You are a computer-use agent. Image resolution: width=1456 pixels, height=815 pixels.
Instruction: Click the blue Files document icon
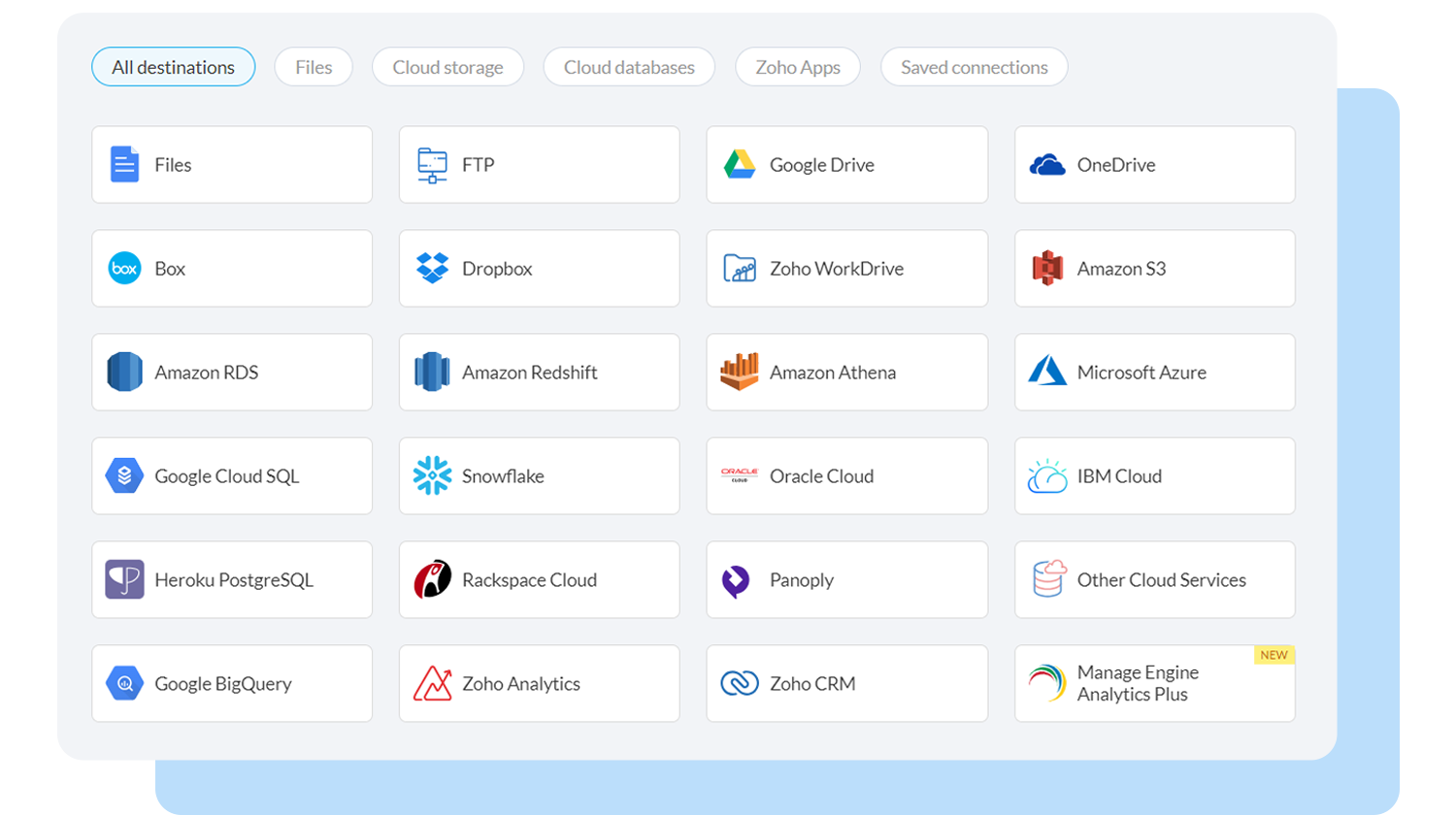(x=124, y=165)
